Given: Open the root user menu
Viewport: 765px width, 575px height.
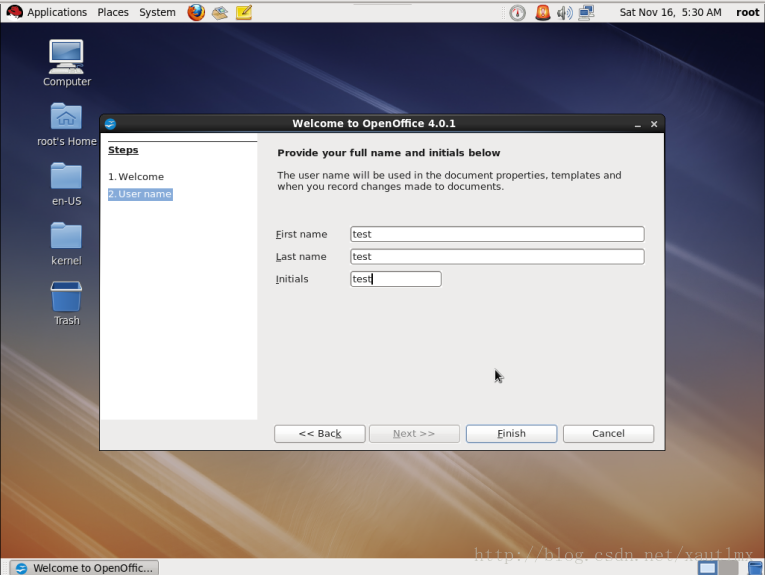Looking at the screenshot, I should click(747, 12).
